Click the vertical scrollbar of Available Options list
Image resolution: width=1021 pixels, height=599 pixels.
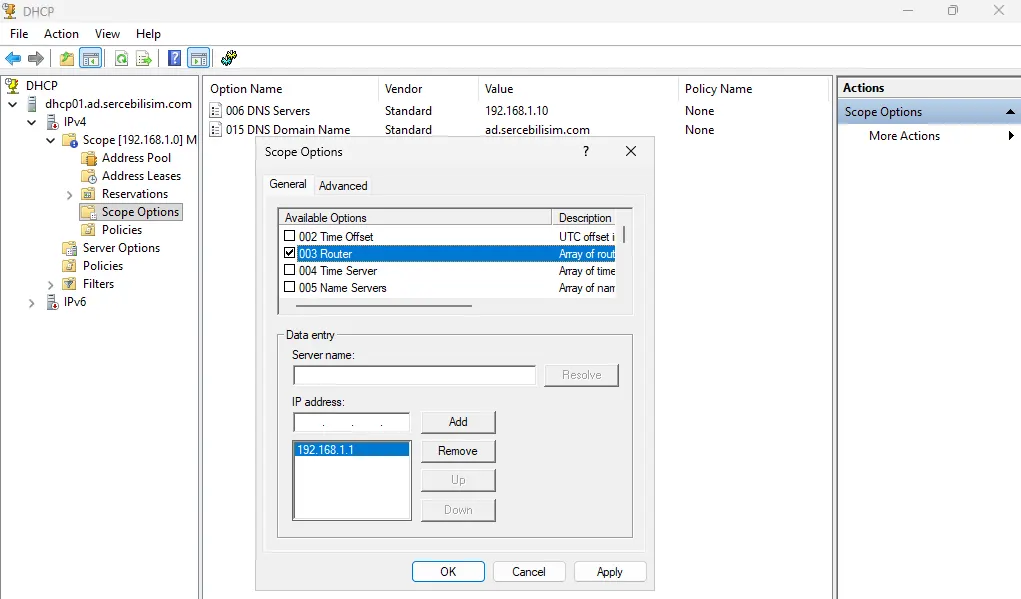point(624,234)
